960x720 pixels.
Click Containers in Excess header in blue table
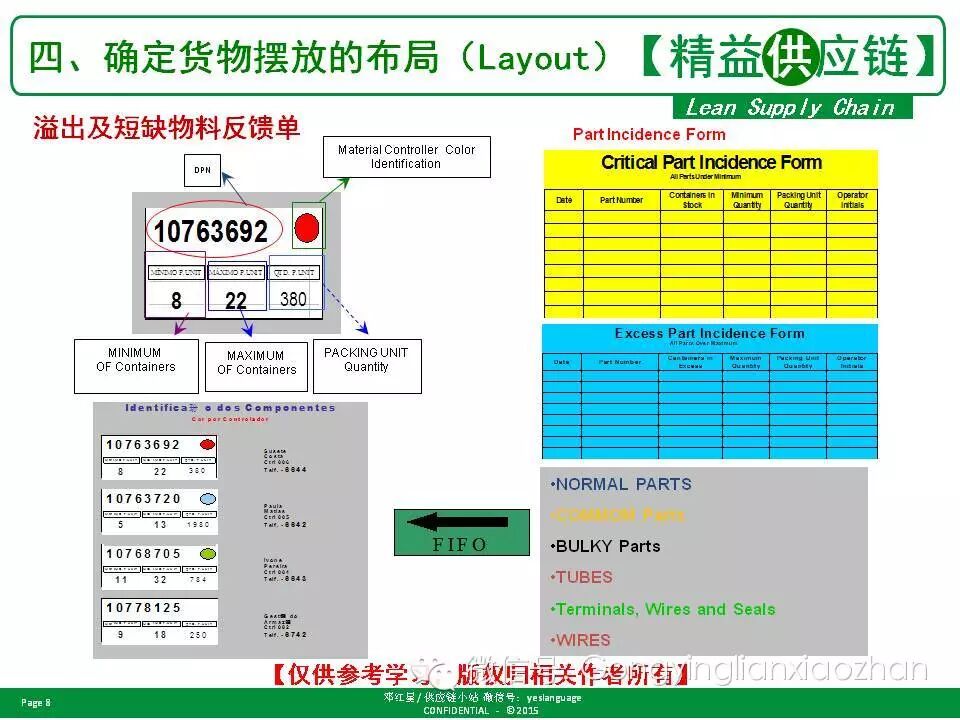pos(690,362)
